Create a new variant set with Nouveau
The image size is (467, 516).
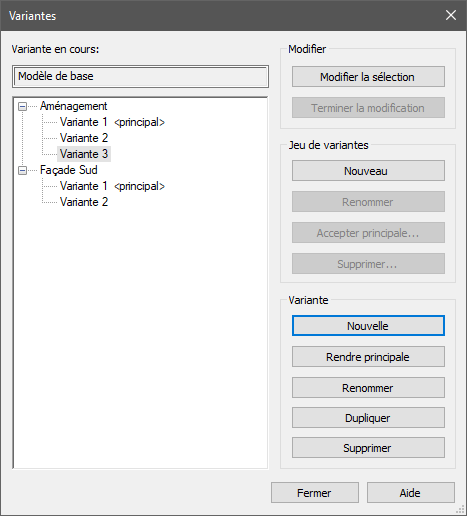click(368, 171)
